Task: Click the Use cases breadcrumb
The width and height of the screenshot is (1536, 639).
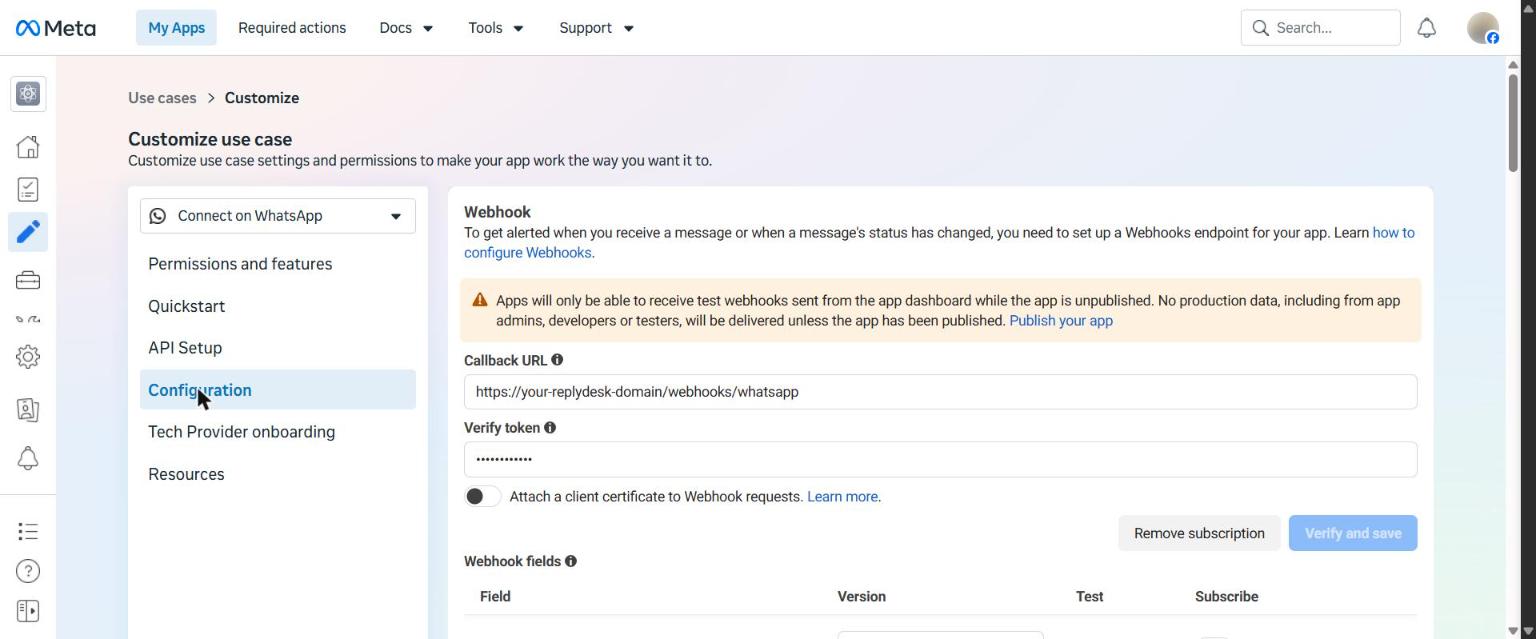Action: pyautogui.click(x=162, y=98)
